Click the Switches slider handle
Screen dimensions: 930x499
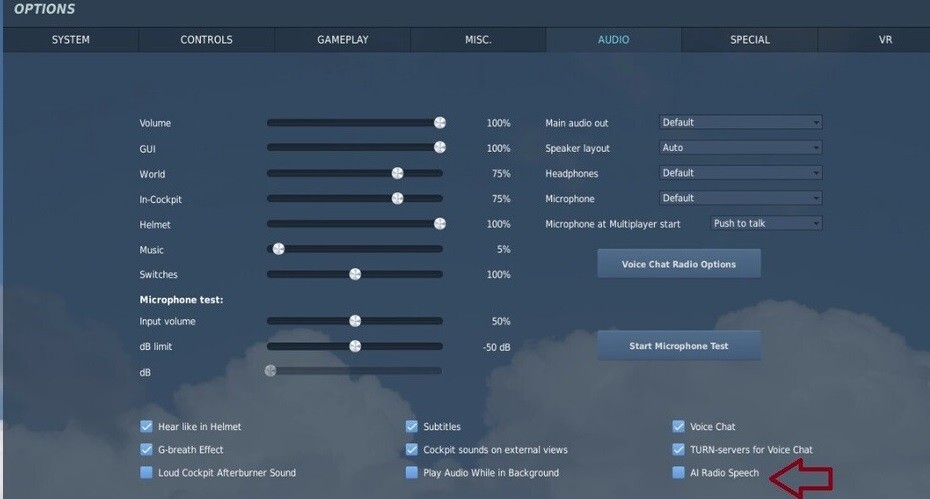pyautogui.click(x=355, y=274)
